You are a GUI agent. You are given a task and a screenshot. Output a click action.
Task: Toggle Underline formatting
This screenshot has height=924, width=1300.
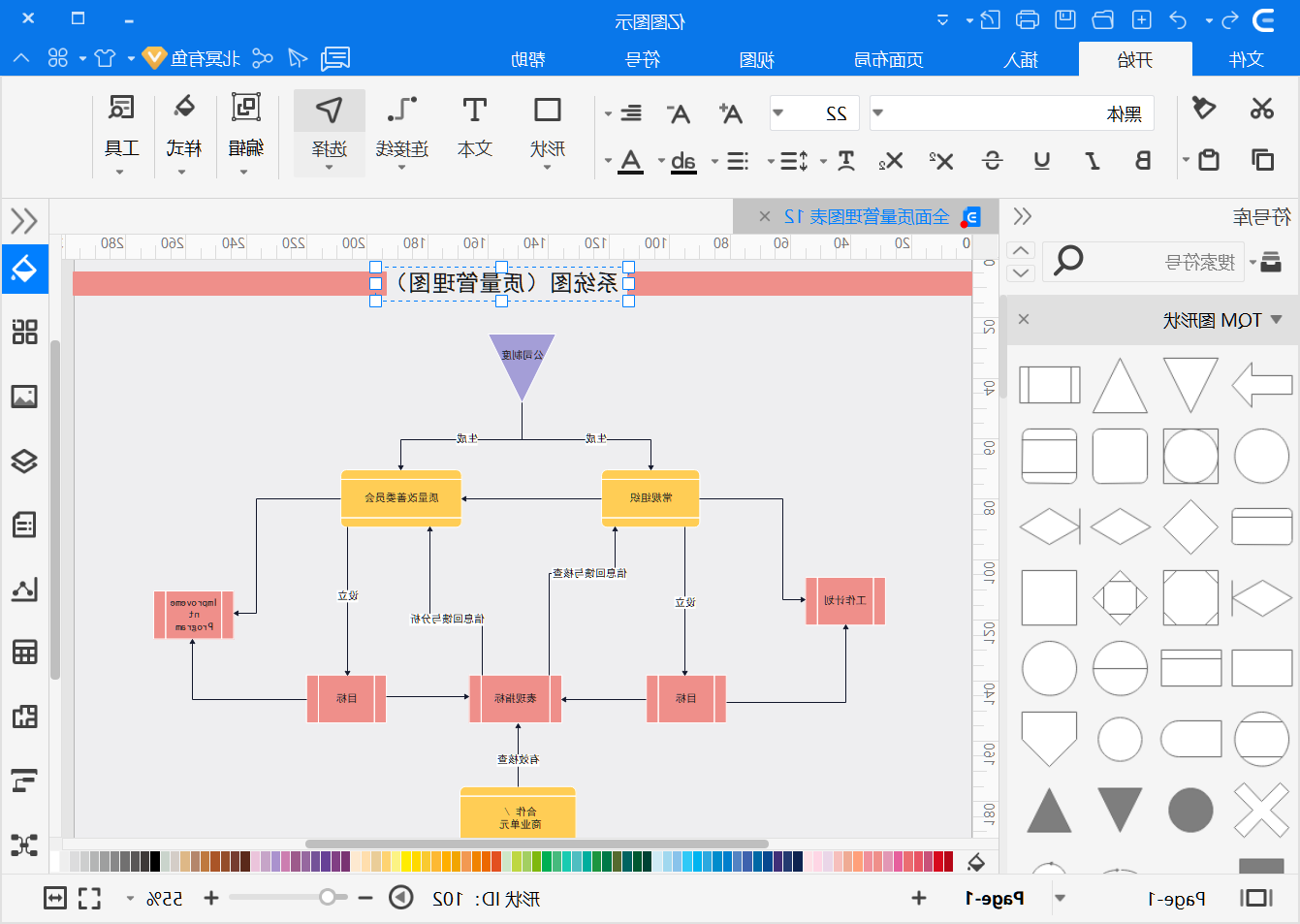[1042, 160]
